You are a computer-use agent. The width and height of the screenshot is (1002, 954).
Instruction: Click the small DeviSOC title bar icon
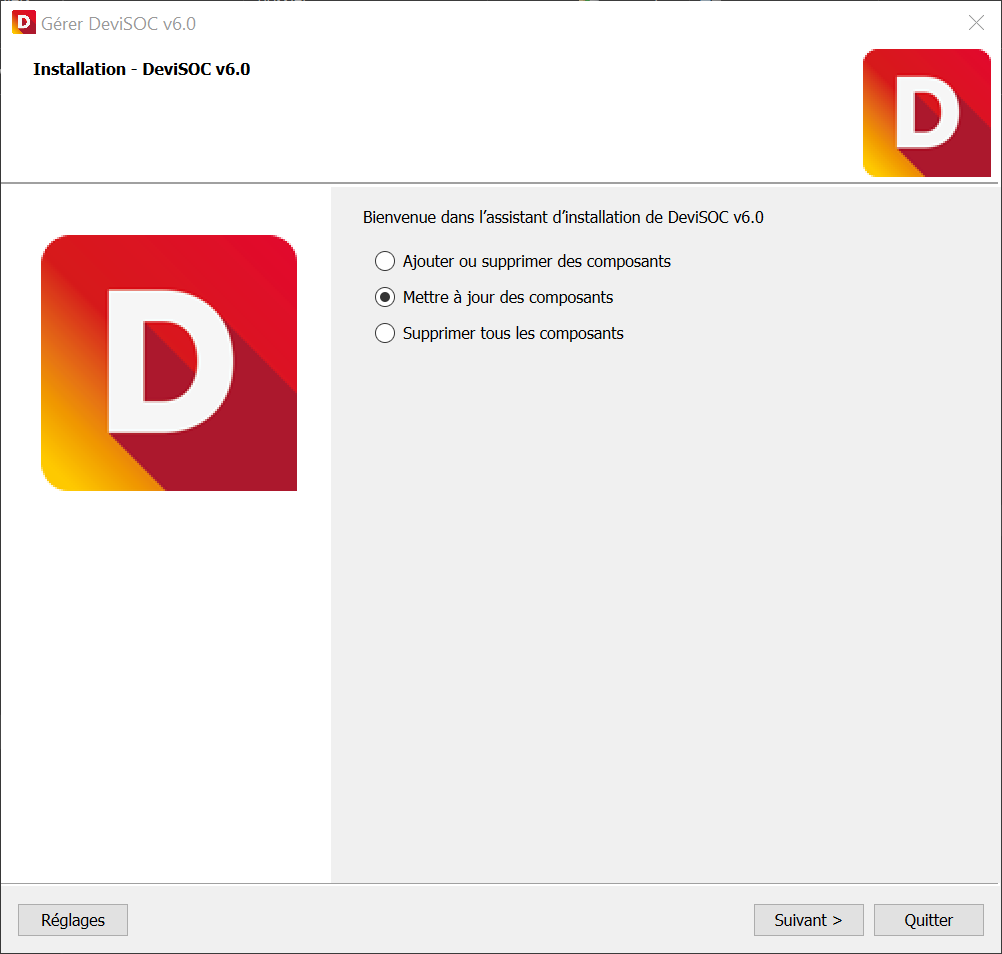point(24,22)
